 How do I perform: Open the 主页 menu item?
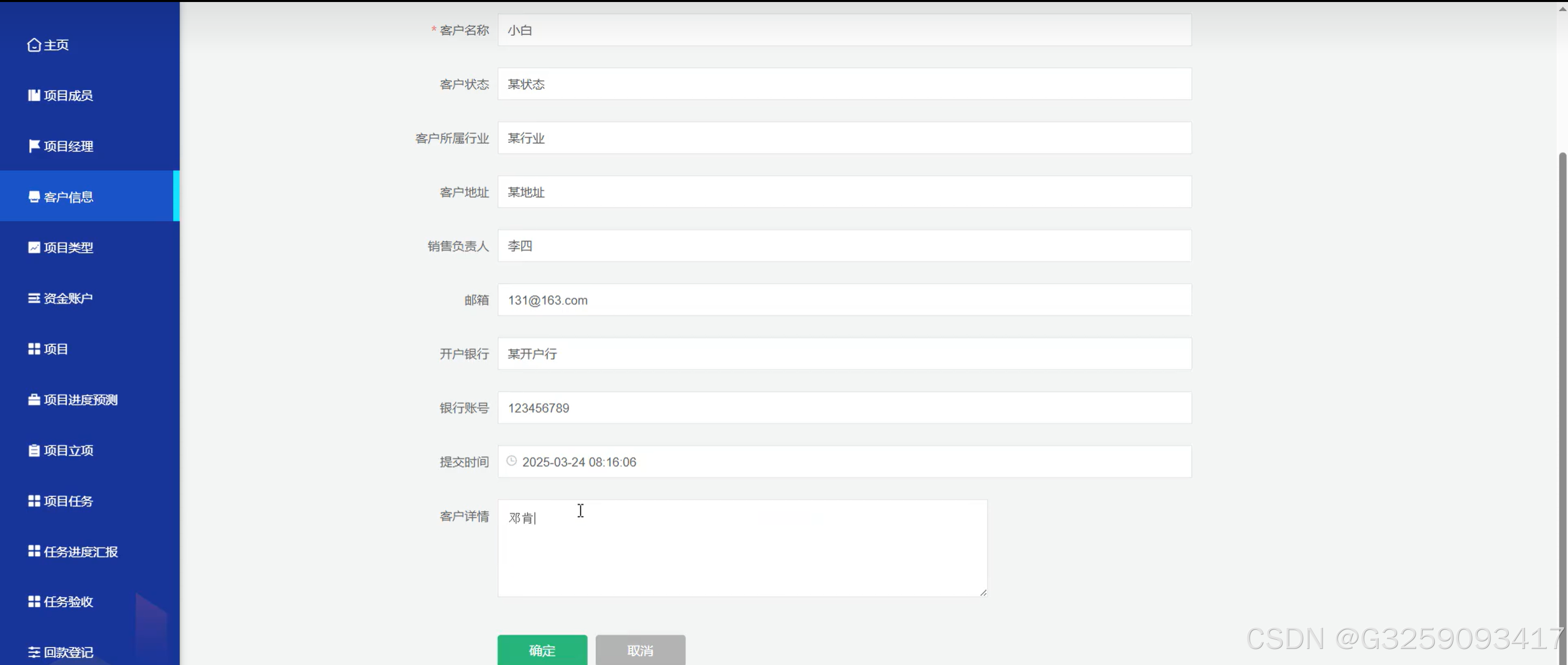(90, 45)
